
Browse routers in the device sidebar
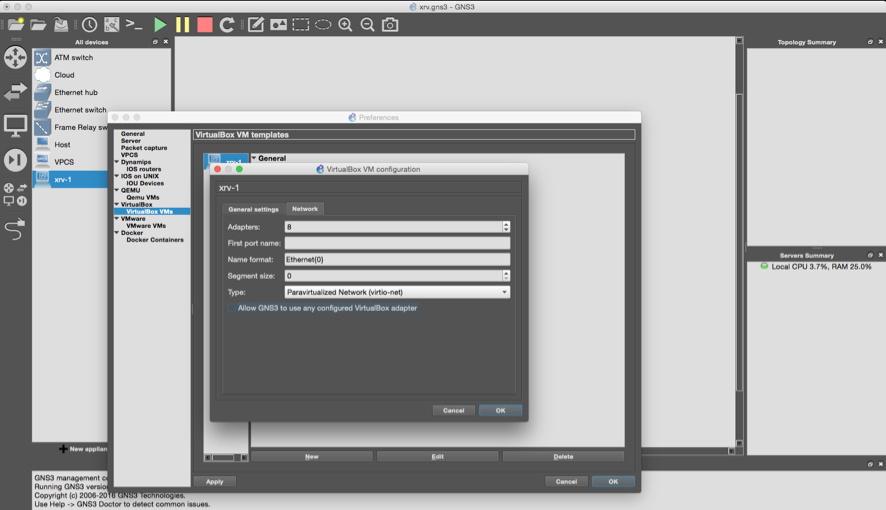(x=15, y=57)
